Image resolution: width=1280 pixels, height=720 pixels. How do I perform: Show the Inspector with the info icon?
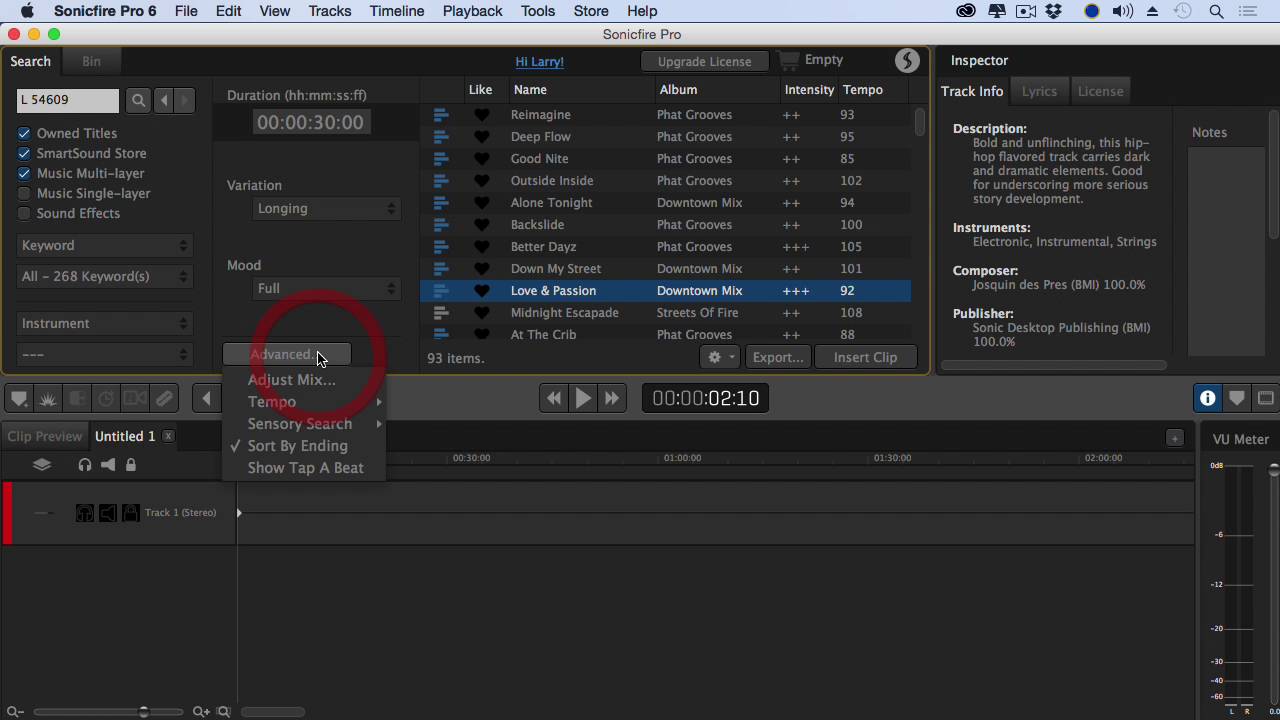click(1208, 398)
